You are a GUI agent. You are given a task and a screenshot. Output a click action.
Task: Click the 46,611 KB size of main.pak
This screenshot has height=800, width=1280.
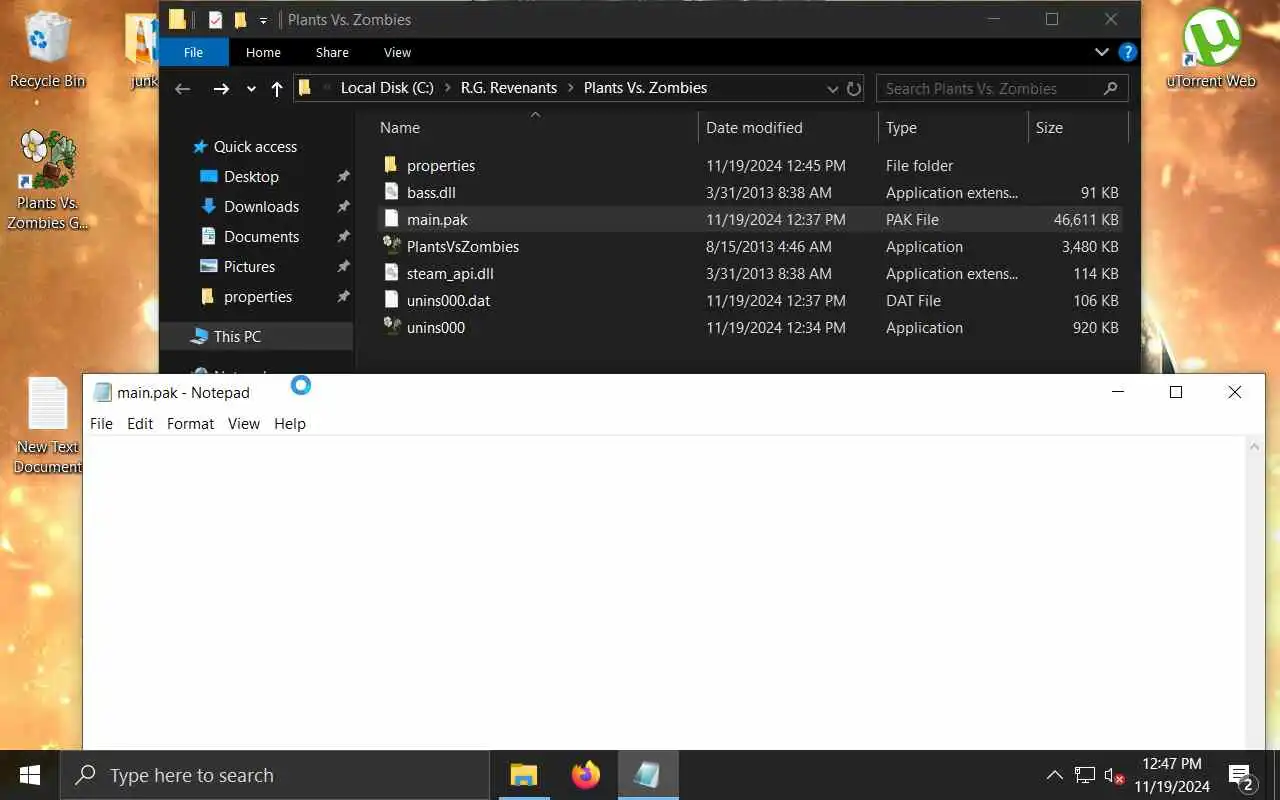(1086, 219)
